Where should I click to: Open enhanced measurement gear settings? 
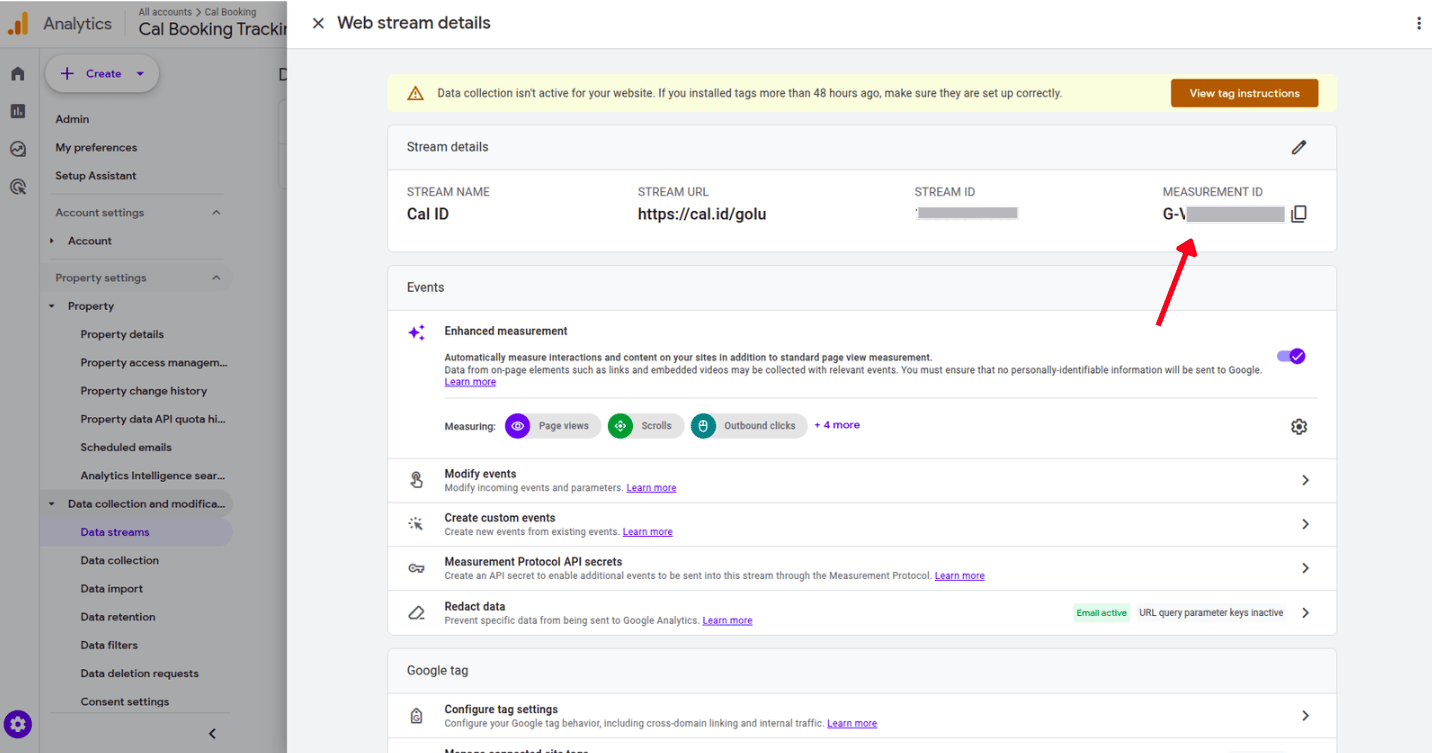point(1299,427)
